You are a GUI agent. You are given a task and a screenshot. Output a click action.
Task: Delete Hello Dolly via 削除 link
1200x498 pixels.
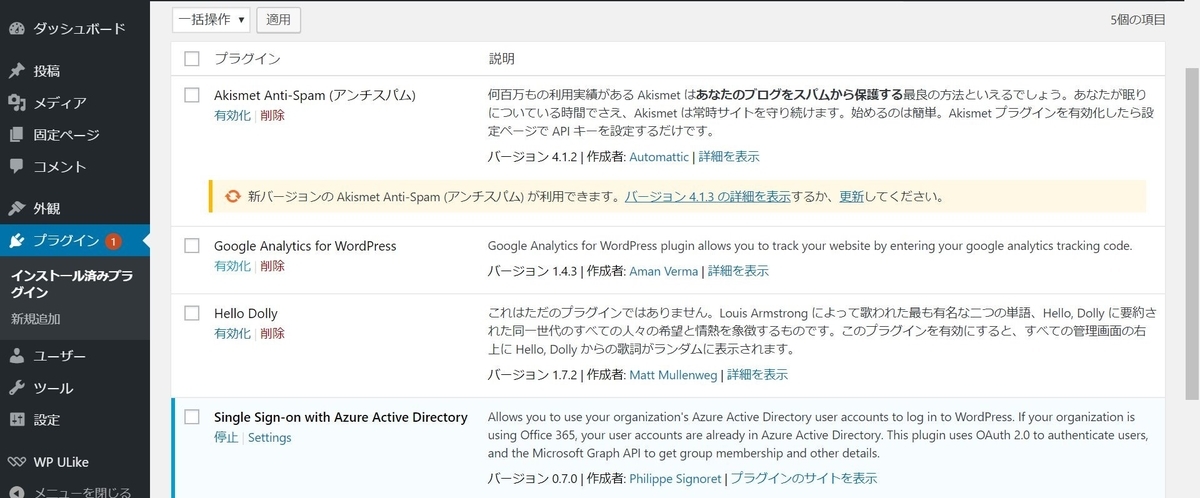tap(272, 333)
